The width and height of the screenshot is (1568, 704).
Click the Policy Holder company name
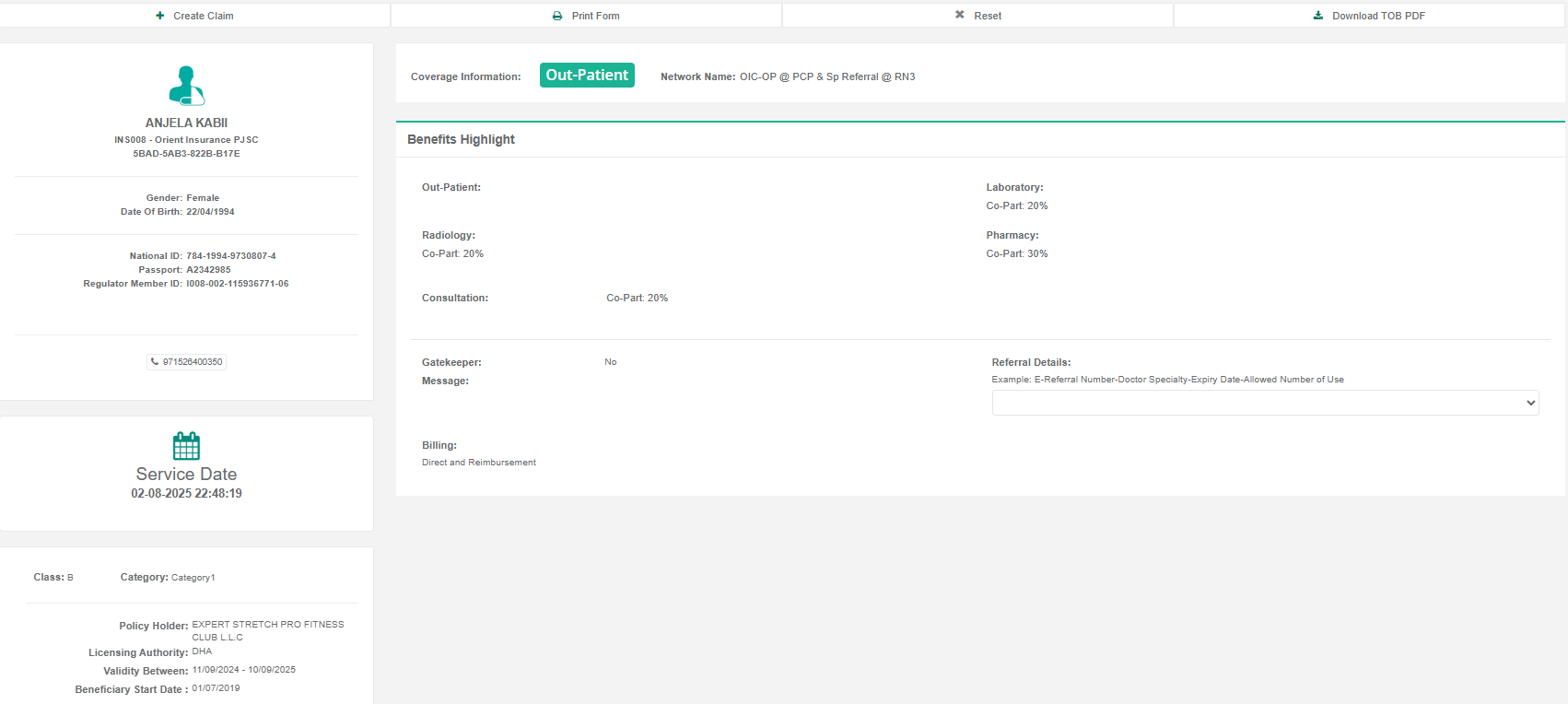pyautogui.click(x=267, y=630)
